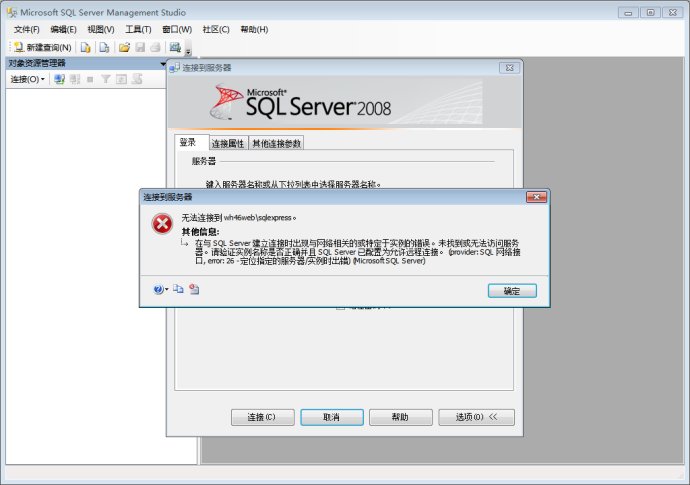
Task: Expand the 连接(O) dropdown in Object Explorer
Action: click(28, 79)
